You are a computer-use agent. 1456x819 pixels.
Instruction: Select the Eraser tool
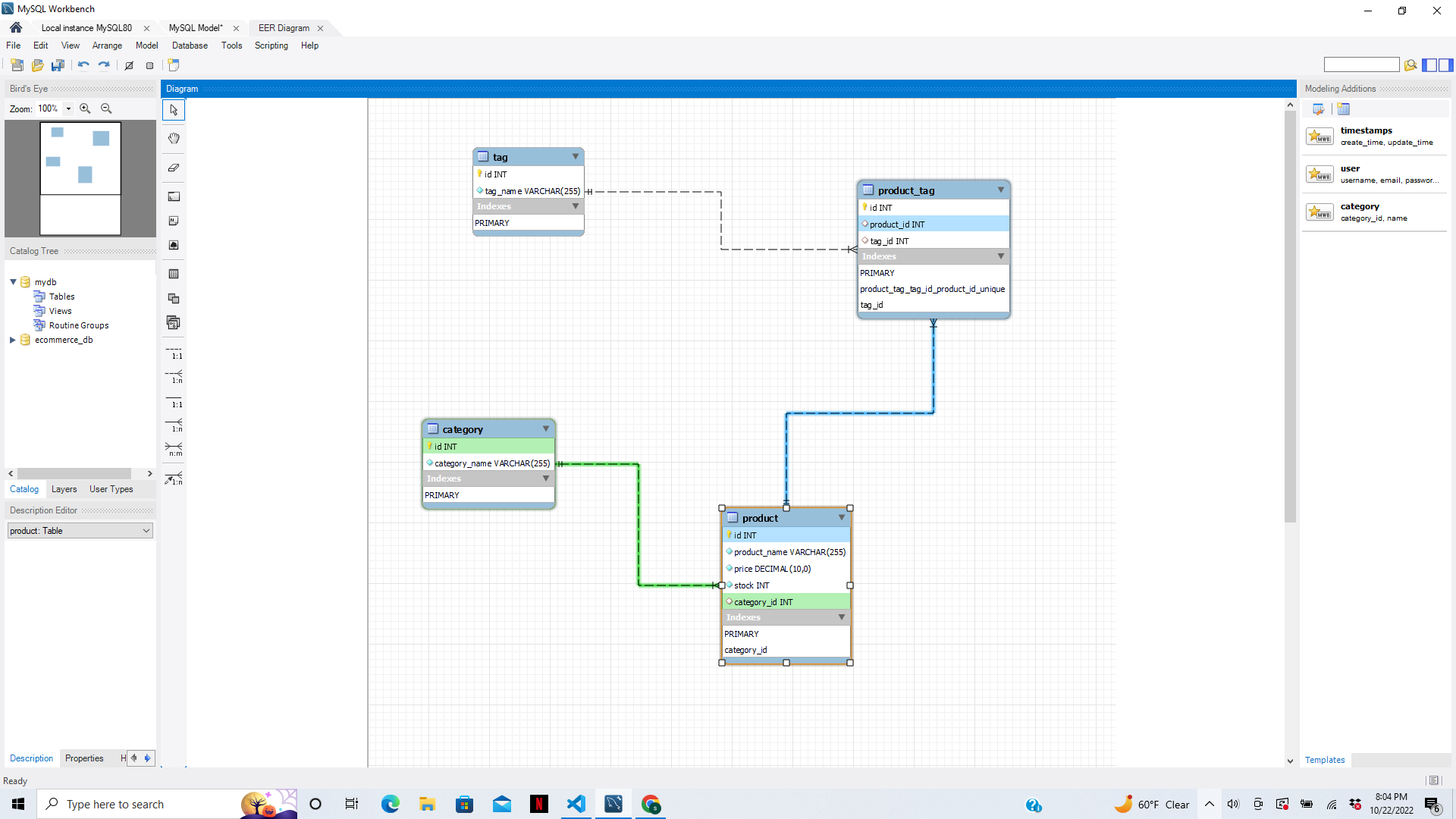pyautogui.click(x=174, y=168)
